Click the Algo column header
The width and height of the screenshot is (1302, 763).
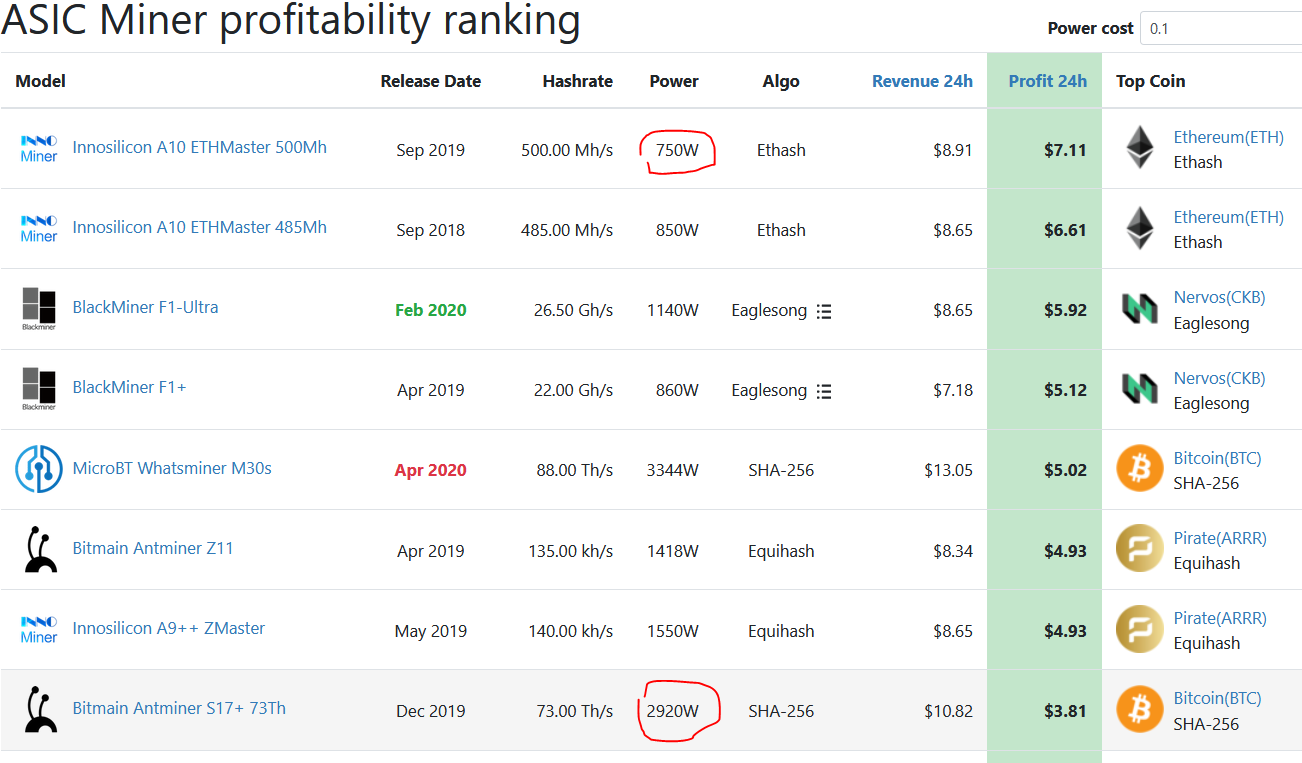coord(781,81)
